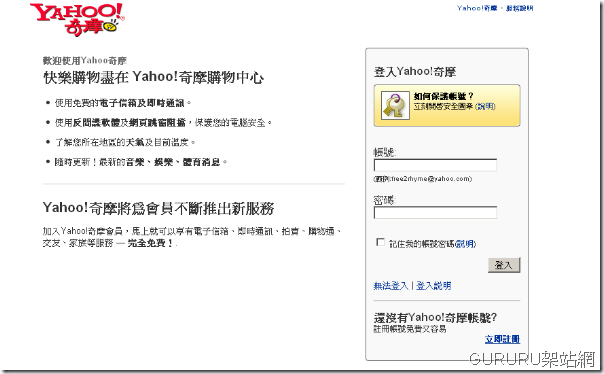Focus the 帳號 account input field
The height and width of the screenshot is (374, 604).
click(x=435, y=165)
